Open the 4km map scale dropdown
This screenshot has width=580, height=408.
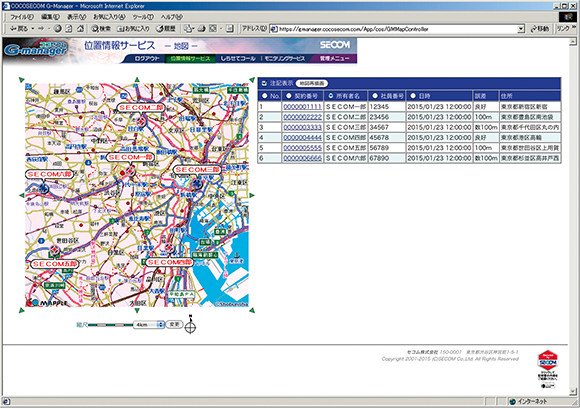[x=149, y=324]
